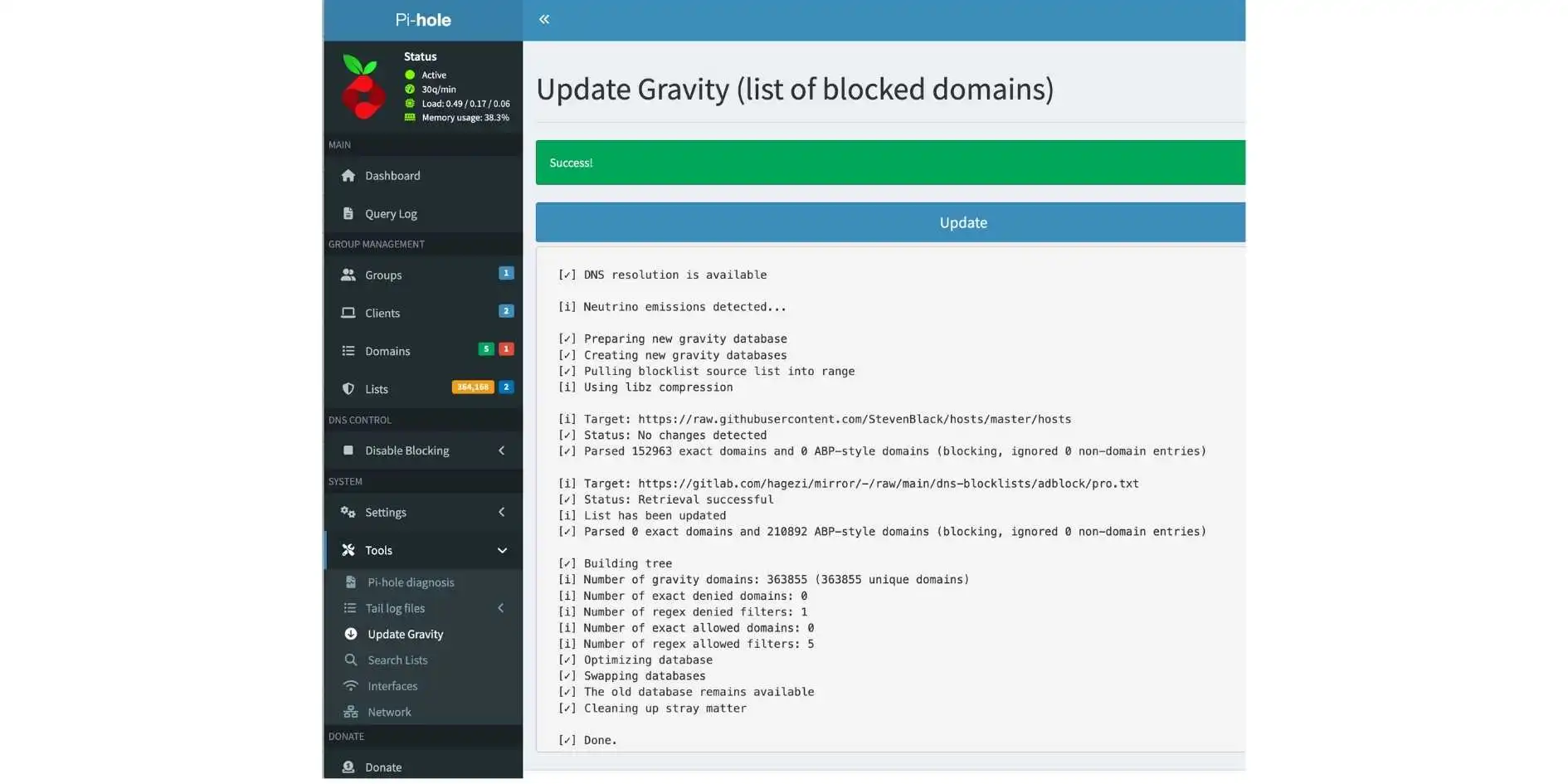
Task: Collapse the Tools submenu chevron
Action: 502,551
